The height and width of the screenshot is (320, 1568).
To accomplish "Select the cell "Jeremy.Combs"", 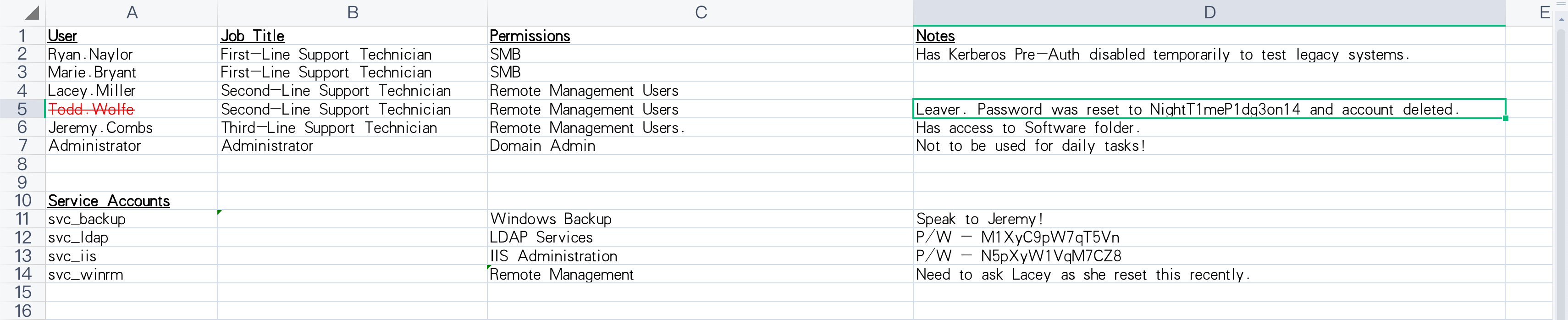I will 132,128.
